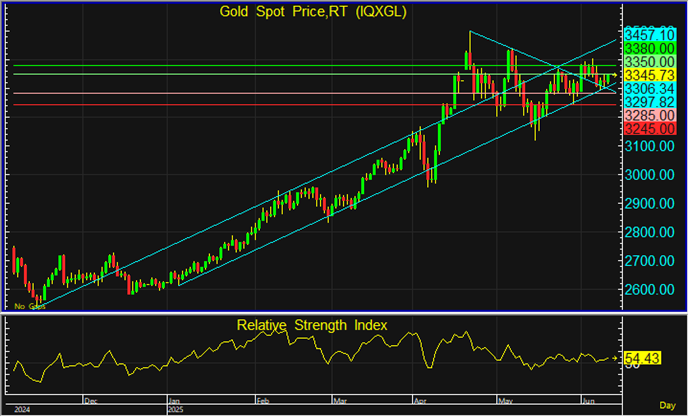Click the Day interval label
Screen dimensions: 689x417
(x=667, y=406)
